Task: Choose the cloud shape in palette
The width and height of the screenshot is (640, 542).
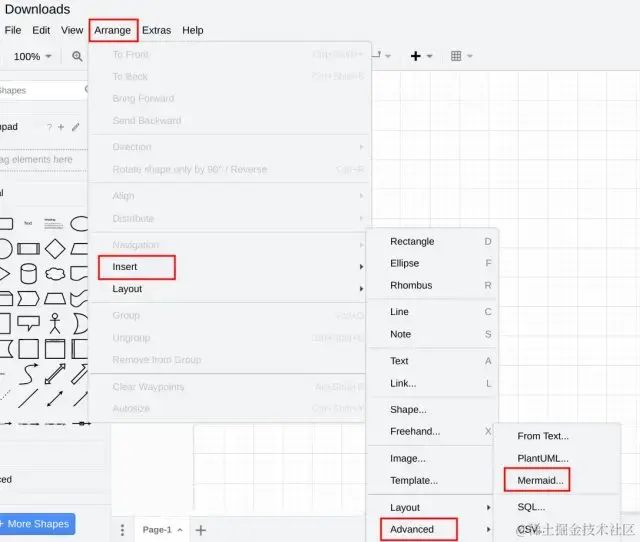Action: (55, 273)
